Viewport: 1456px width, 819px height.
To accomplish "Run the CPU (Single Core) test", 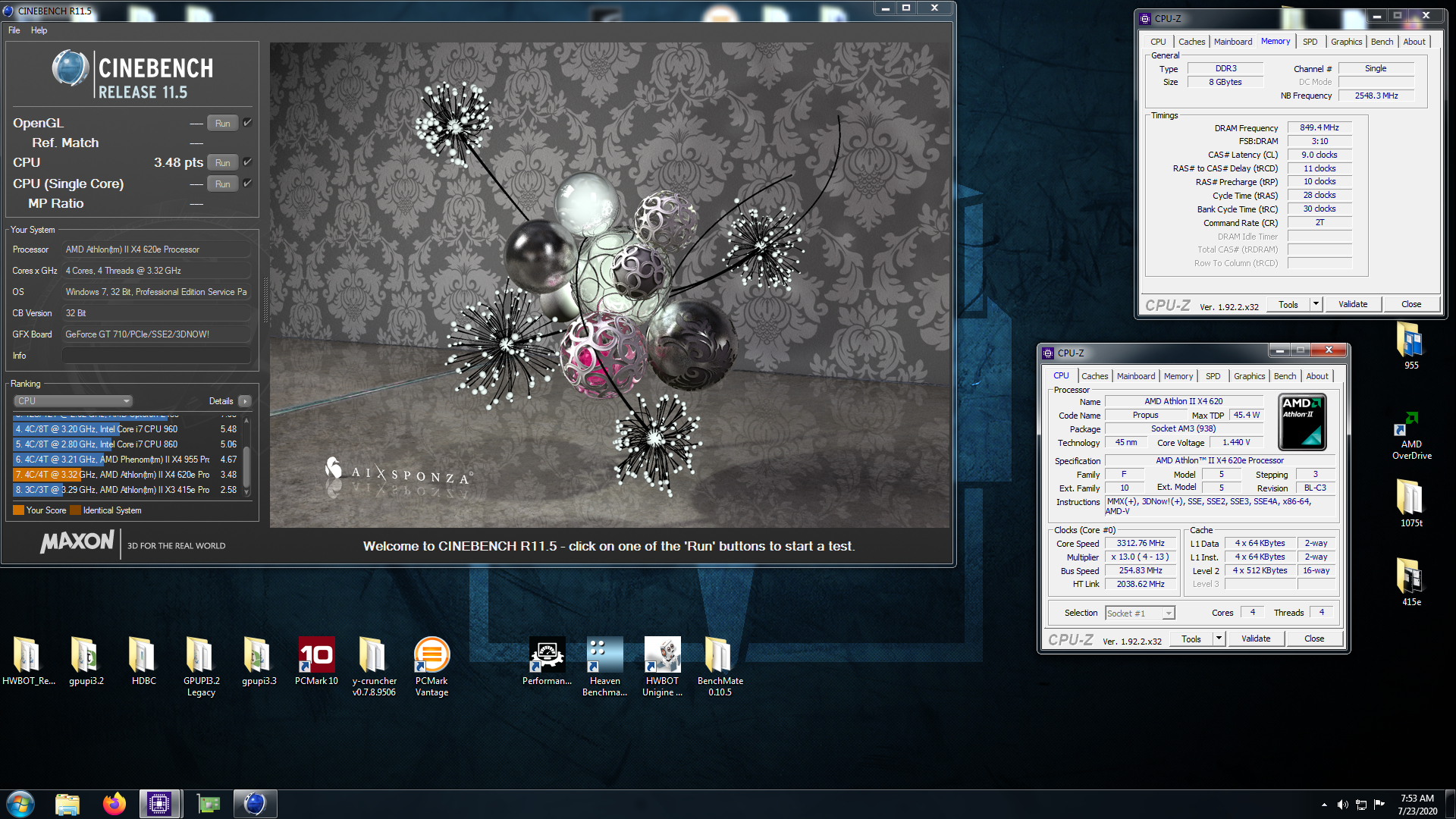I will [x=223, y=184].
